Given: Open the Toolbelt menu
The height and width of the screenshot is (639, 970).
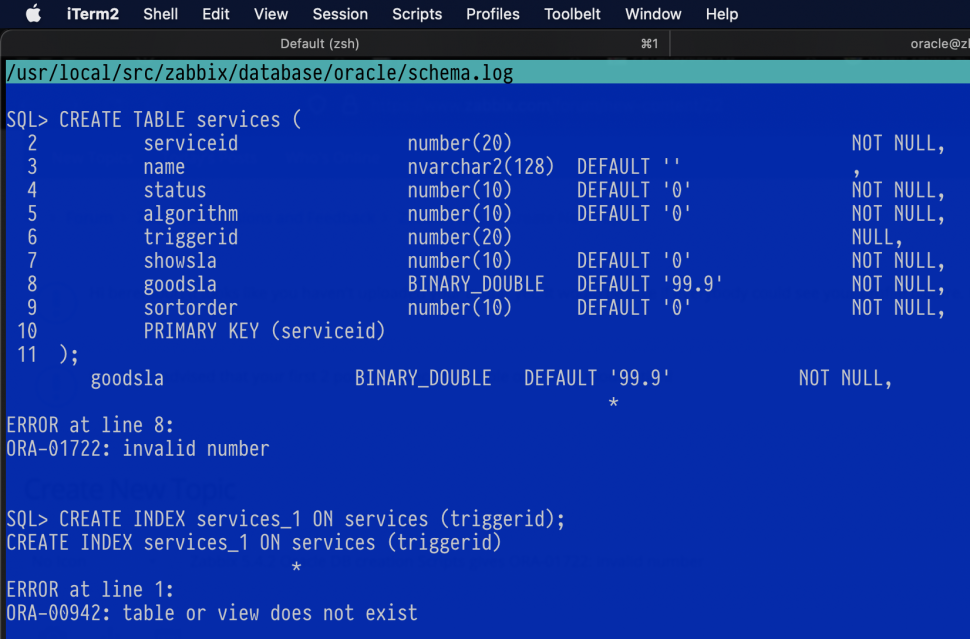Looking at the screenshot, I should click(x=573, y=14).
